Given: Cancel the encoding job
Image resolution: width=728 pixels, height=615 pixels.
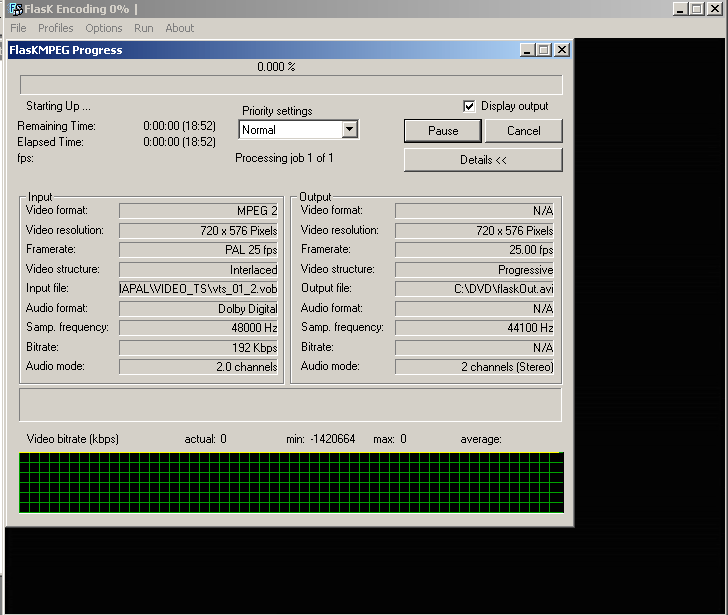Looking at the screenshot, I should pyautogui.click(x=524, y=131).
